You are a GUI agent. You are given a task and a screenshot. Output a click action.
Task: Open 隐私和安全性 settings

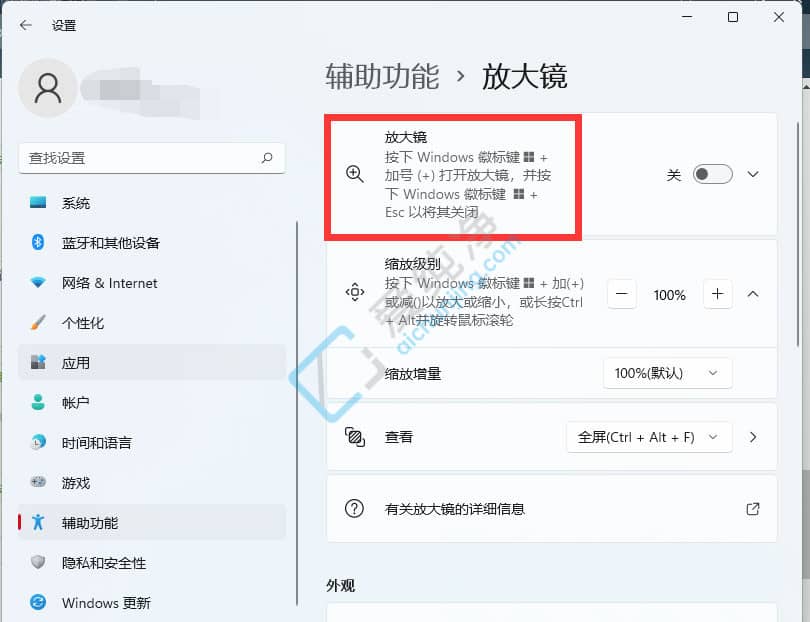tap(152, 562)
